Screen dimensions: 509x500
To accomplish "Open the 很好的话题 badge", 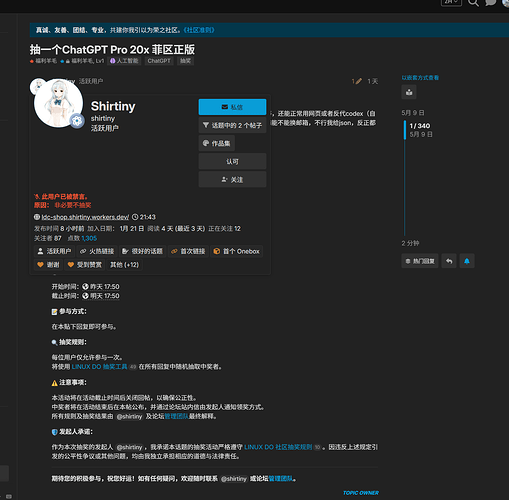I will click(142, 251).
